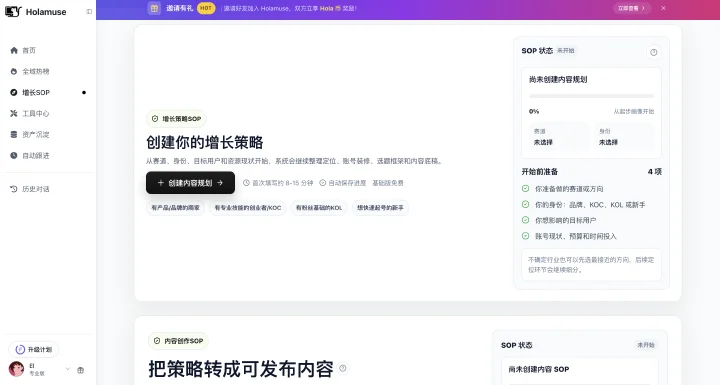Viewport: 720px width, 385px height.
Task: Click the home icon beside 首页
Action: [14, 51]
